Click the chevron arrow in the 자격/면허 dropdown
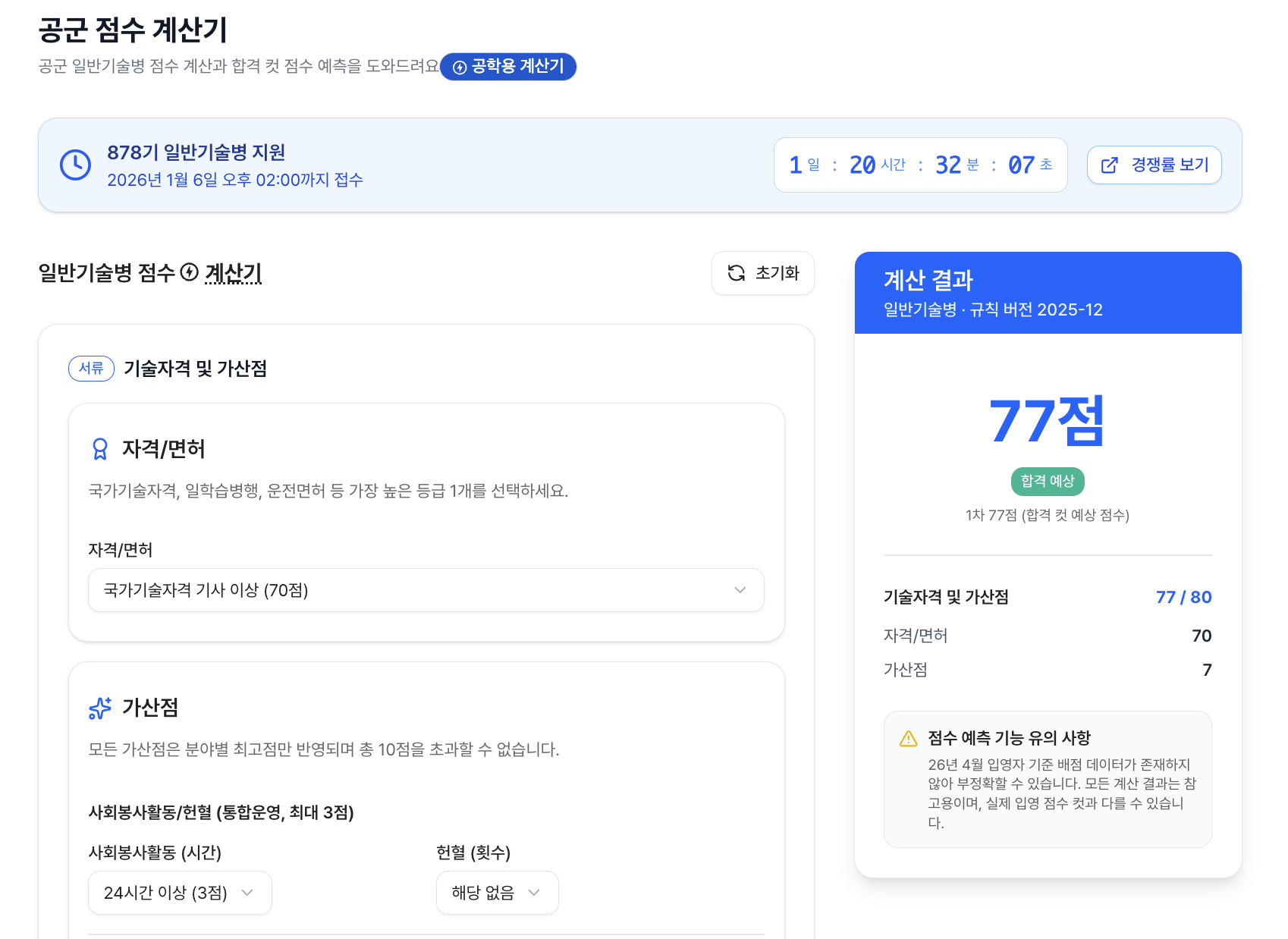Viewport: 1288px width, 939px height. click(x=740, y=590)
